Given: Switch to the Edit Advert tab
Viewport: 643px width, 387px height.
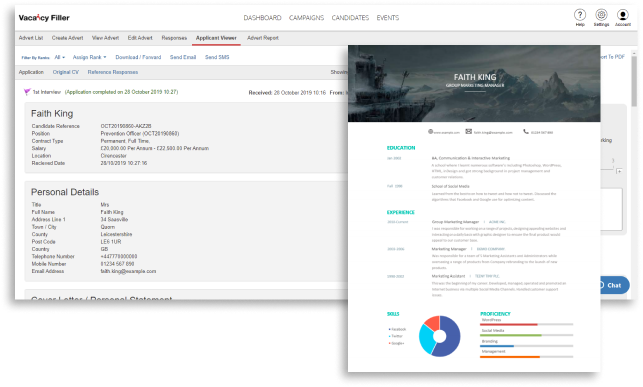Looking at the screenshot, I should 140,38.
